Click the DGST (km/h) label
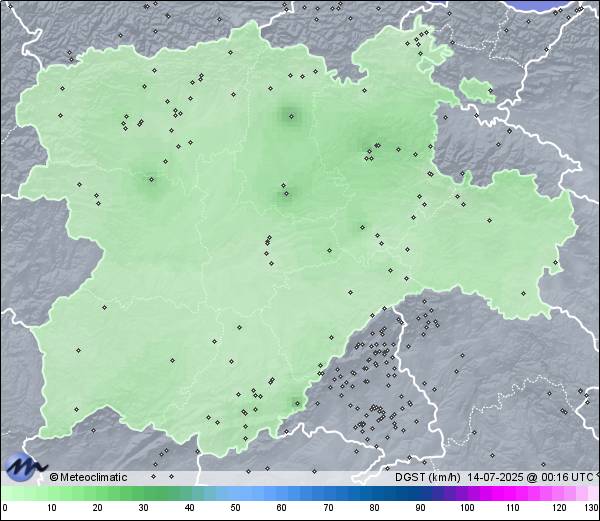Image resolution: width=600 pixels, height=521 pixels. (428, 477)
